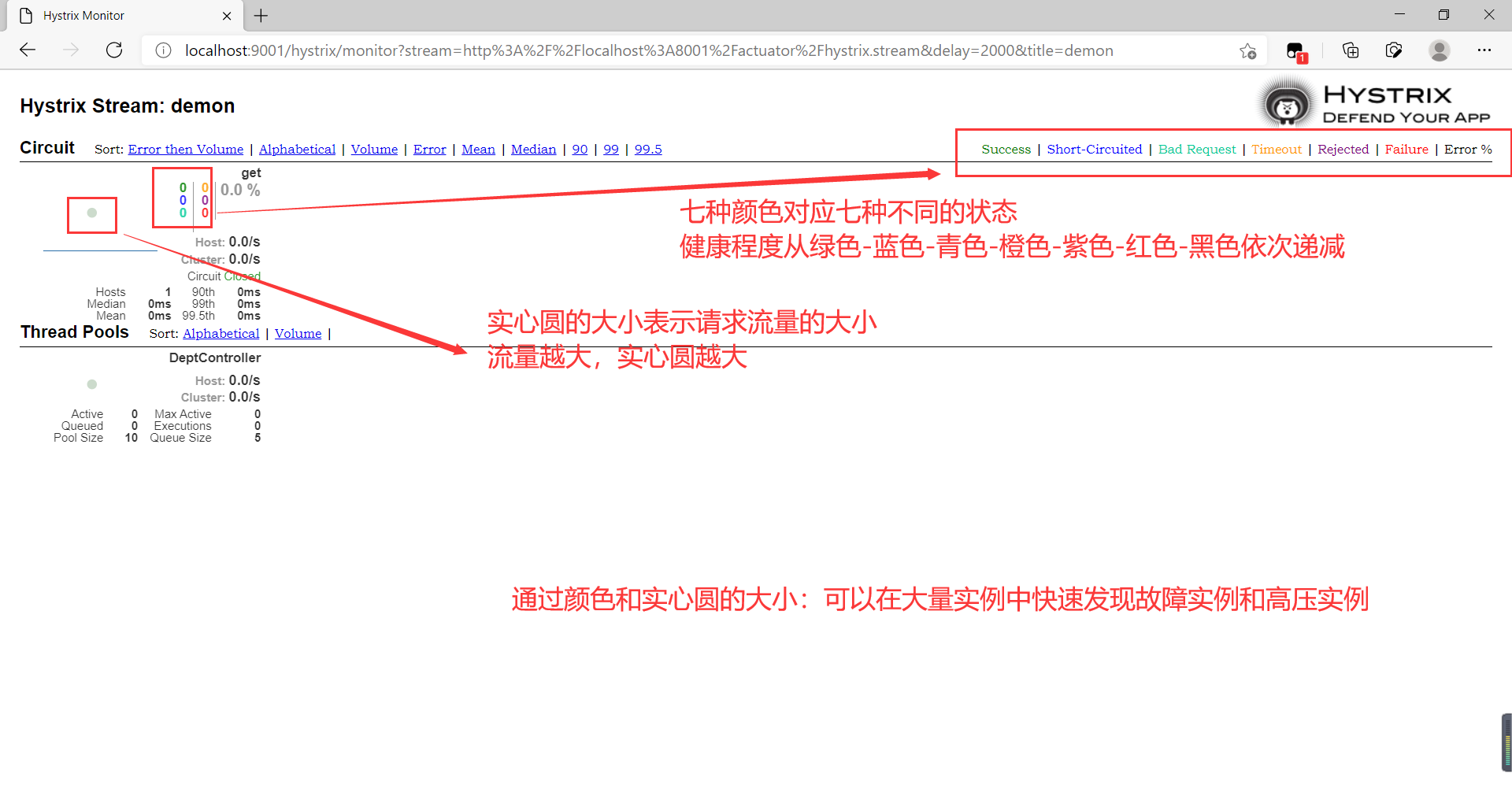This screenshot has width=1512, height=811.
Task: Sort circuits by 90th percentile
Action: coord(580,150)
